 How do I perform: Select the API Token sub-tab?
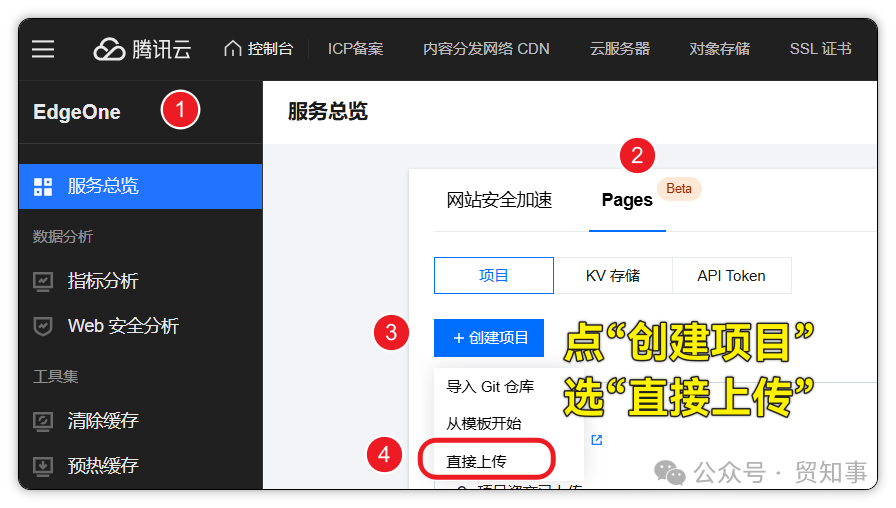click(x=731, y=275)
